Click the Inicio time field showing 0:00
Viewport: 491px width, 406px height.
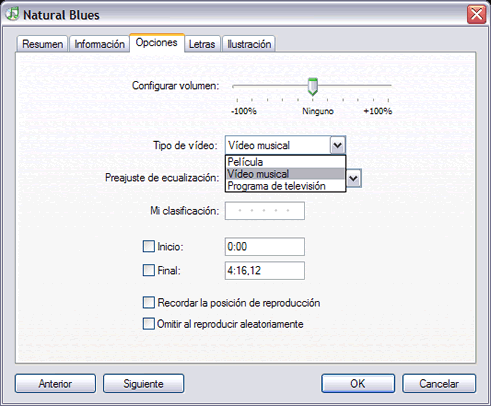pos(265,247)
